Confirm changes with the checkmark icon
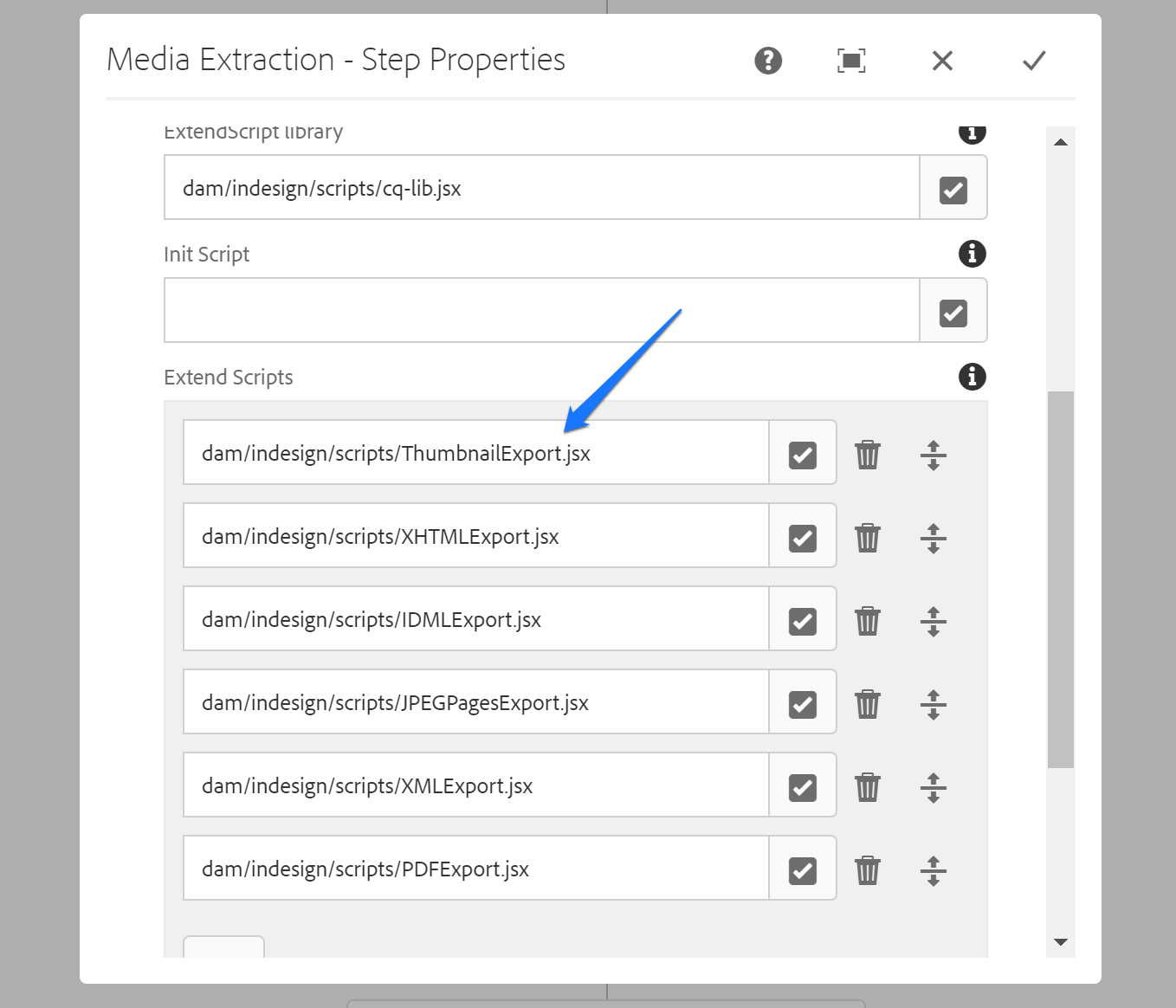The width and height of the screenshot is (1176, 1008). 1032,60
